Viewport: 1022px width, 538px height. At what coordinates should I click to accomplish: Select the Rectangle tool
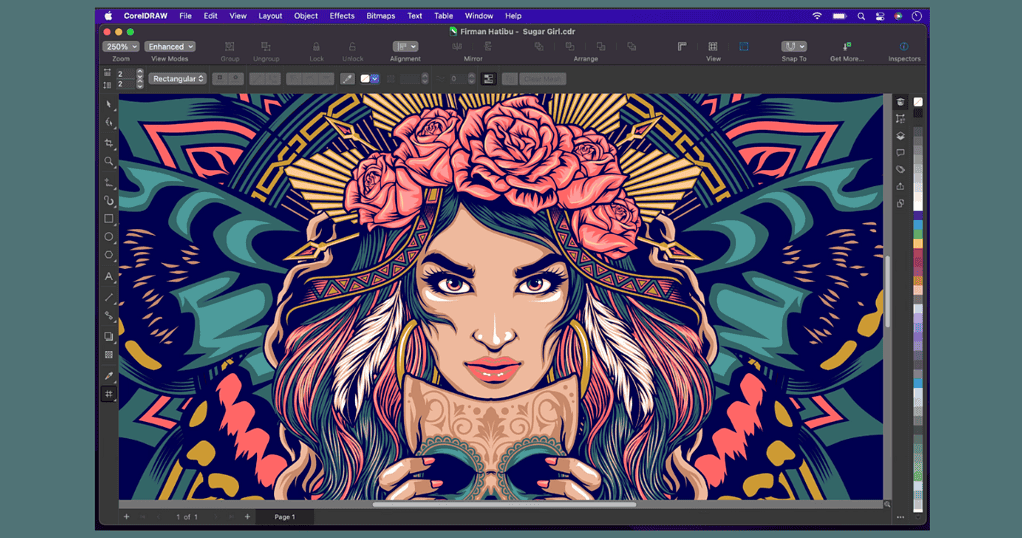coord(109,218)
